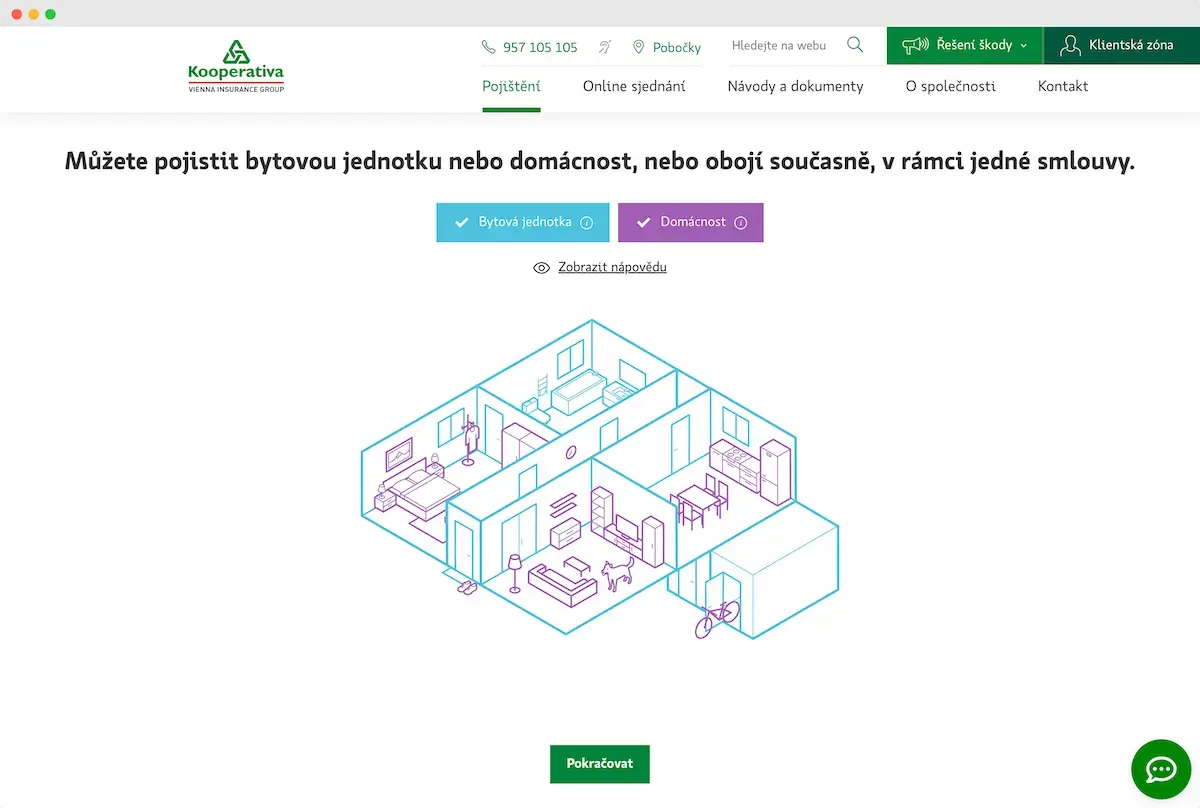This screenshot has width=1200, height=808.
Task: Click the Hledejte na webu search field
Action: [x=780, y=46]
